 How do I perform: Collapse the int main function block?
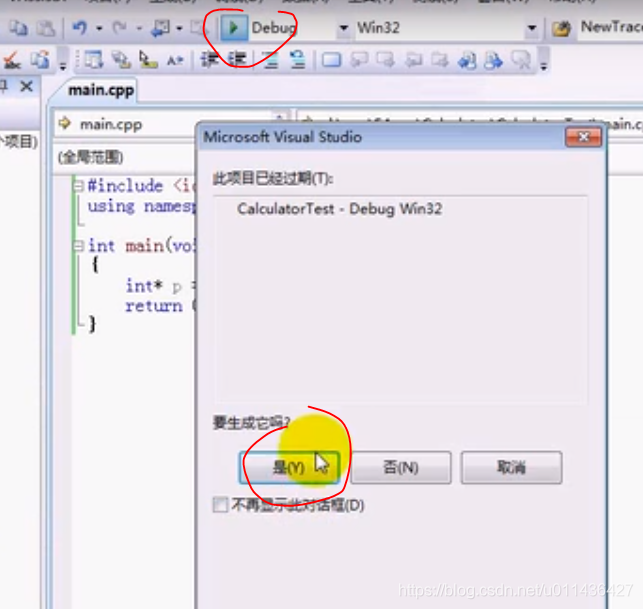78,246
